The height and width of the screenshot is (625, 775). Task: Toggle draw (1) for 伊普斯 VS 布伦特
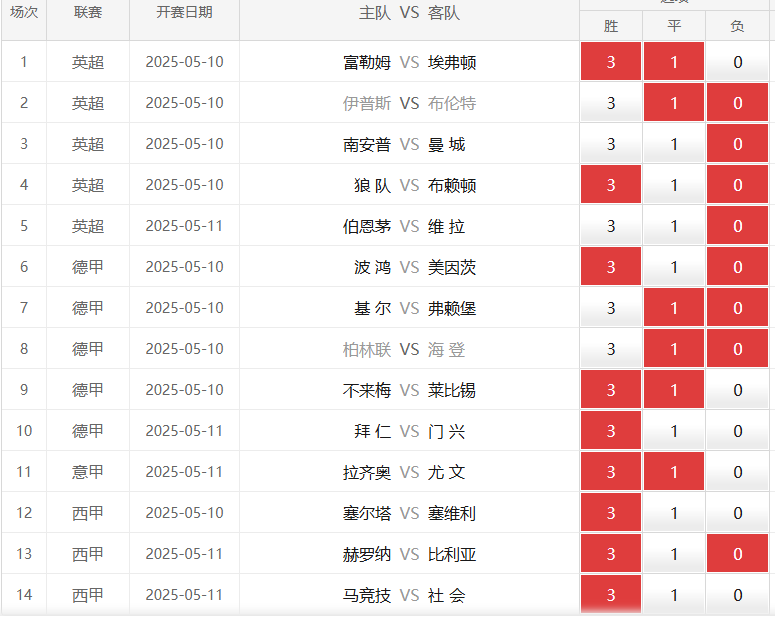[x=674, y=102]
